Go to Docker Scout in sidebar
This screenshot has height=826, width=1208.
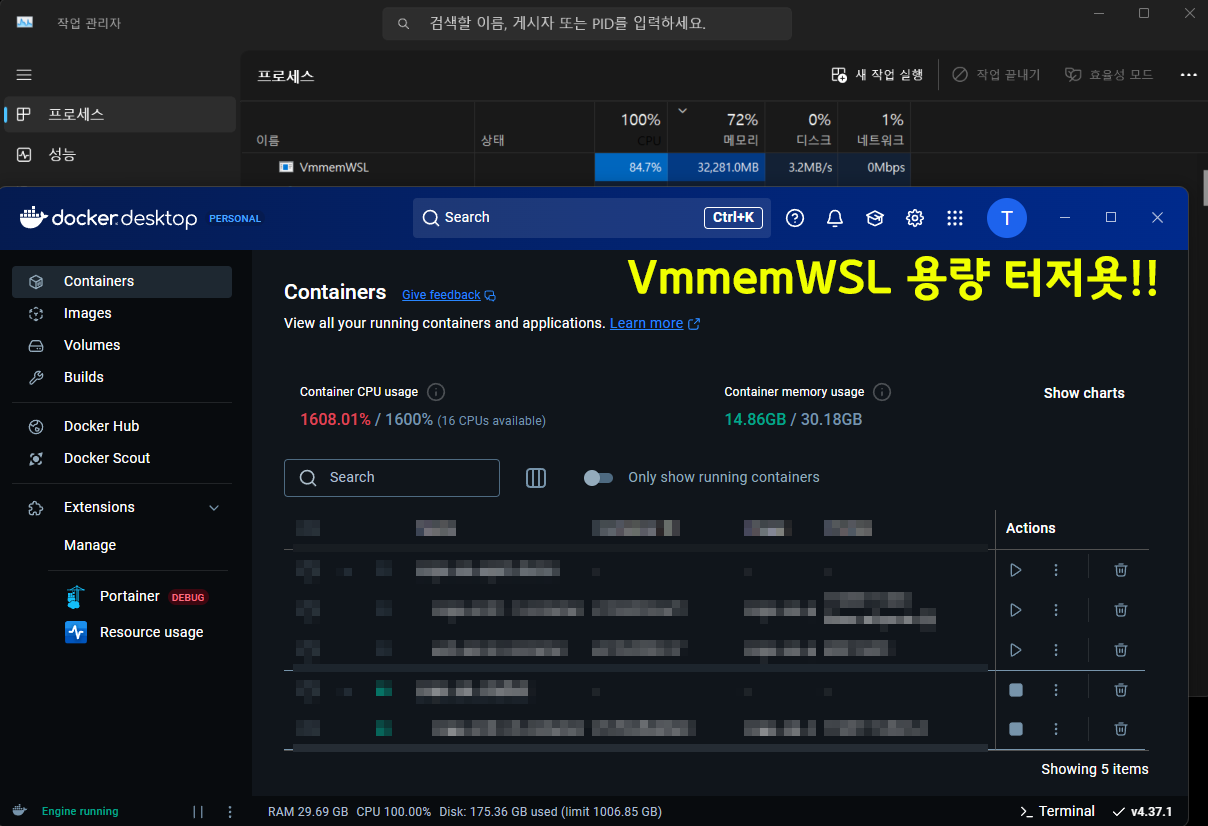point(122,459)
